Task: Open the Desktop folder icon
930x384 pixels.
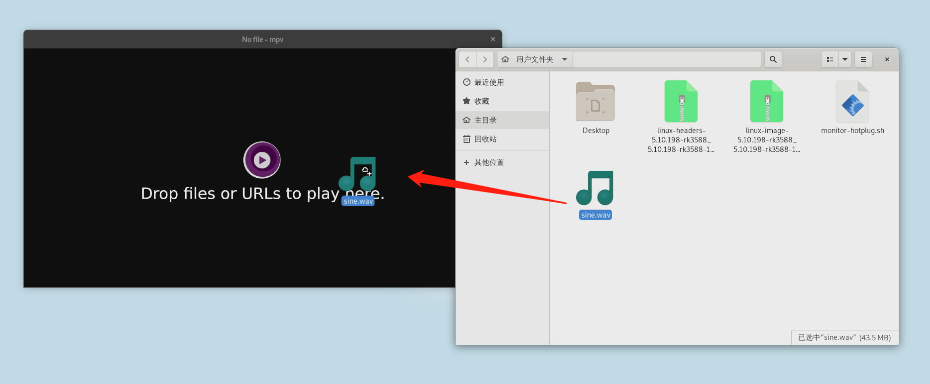Action: coord(595,101)
